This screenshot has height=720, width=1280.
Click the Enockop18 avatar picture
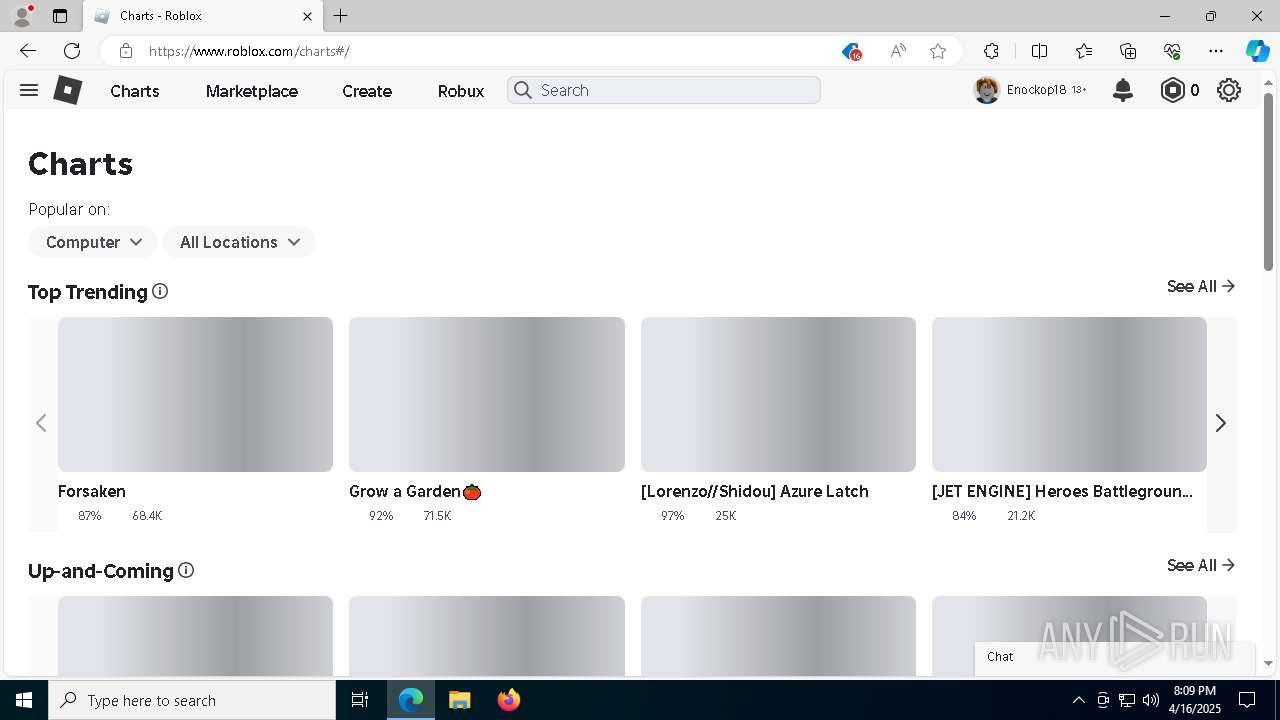(987, 90)
